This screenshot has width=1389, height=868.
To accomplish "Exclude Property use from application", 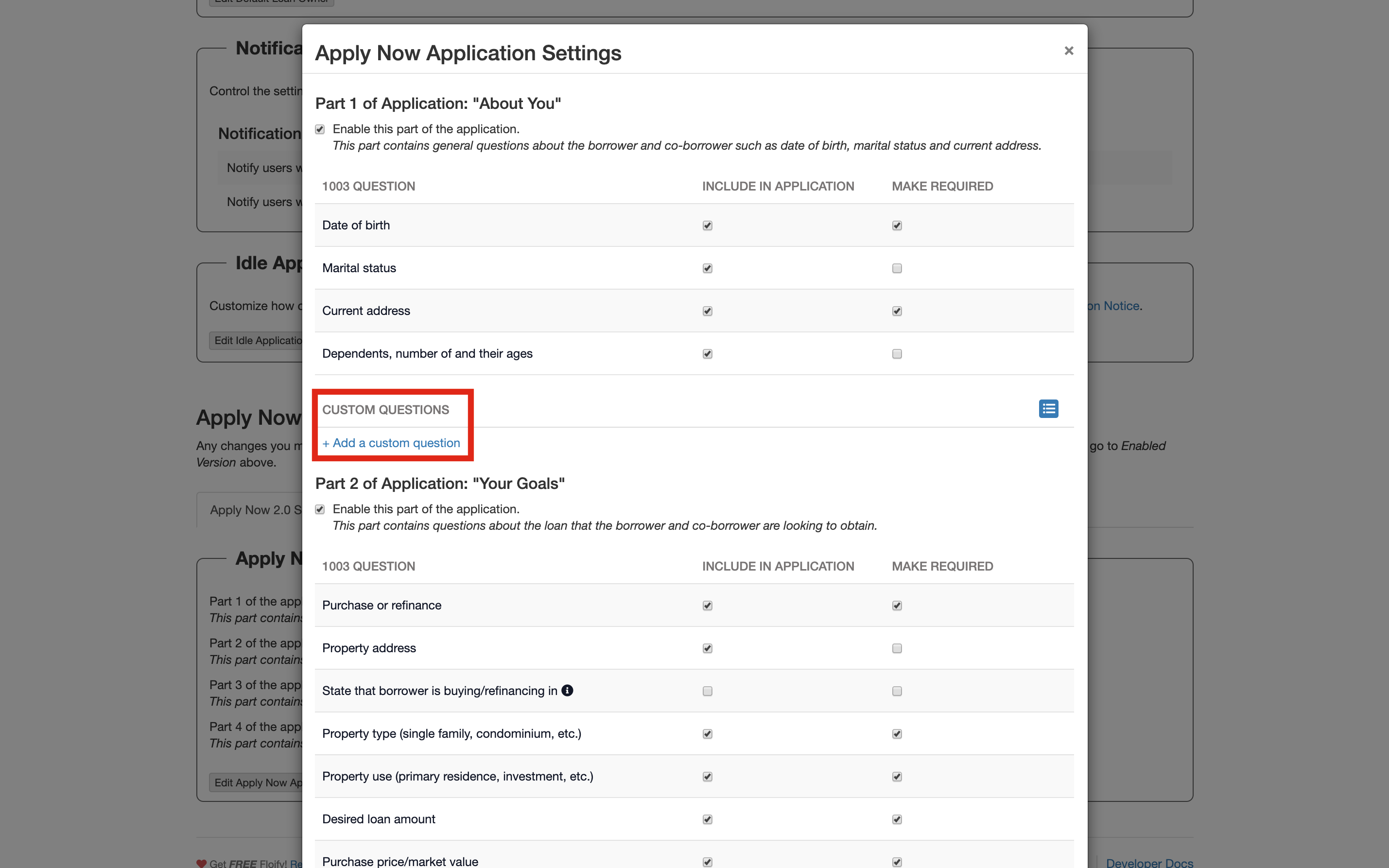I will click(x=707, y=777).
